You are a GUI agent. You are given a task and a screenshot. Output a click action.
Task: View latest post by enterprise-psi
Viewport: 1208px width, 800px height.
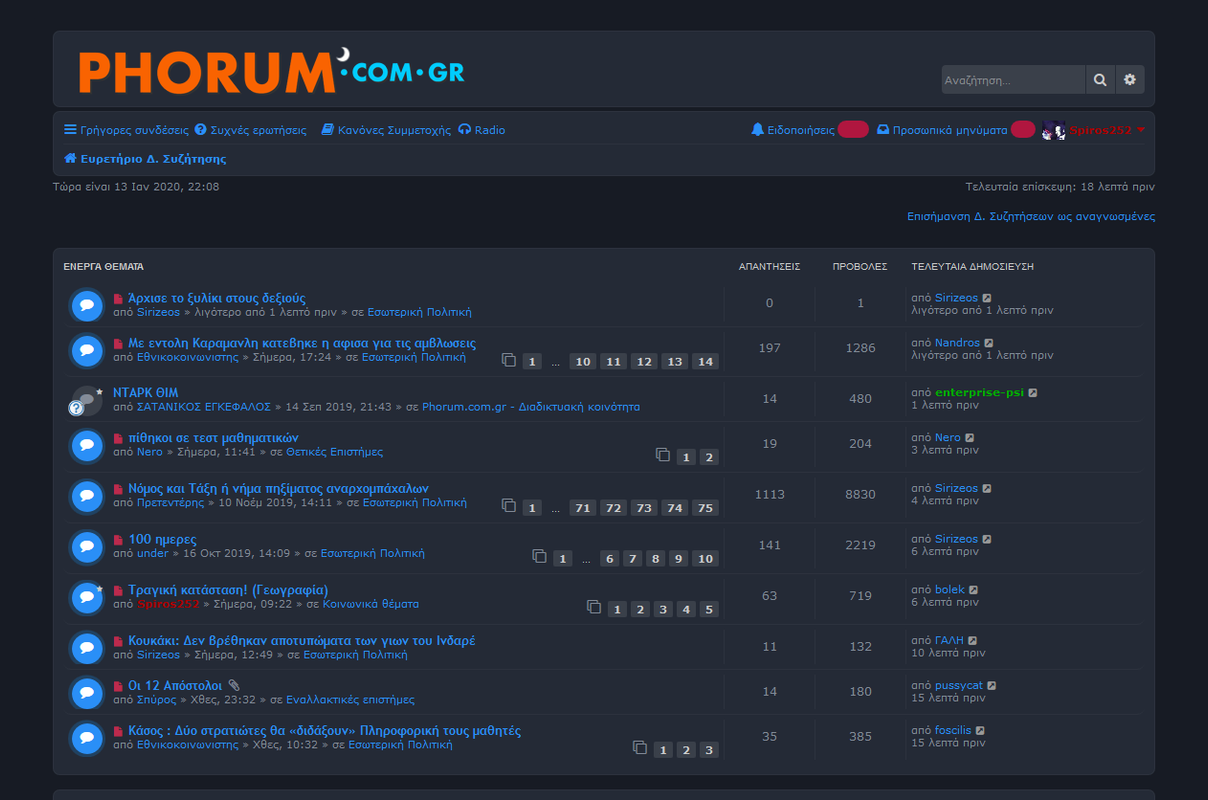(x=1033, y=393)
